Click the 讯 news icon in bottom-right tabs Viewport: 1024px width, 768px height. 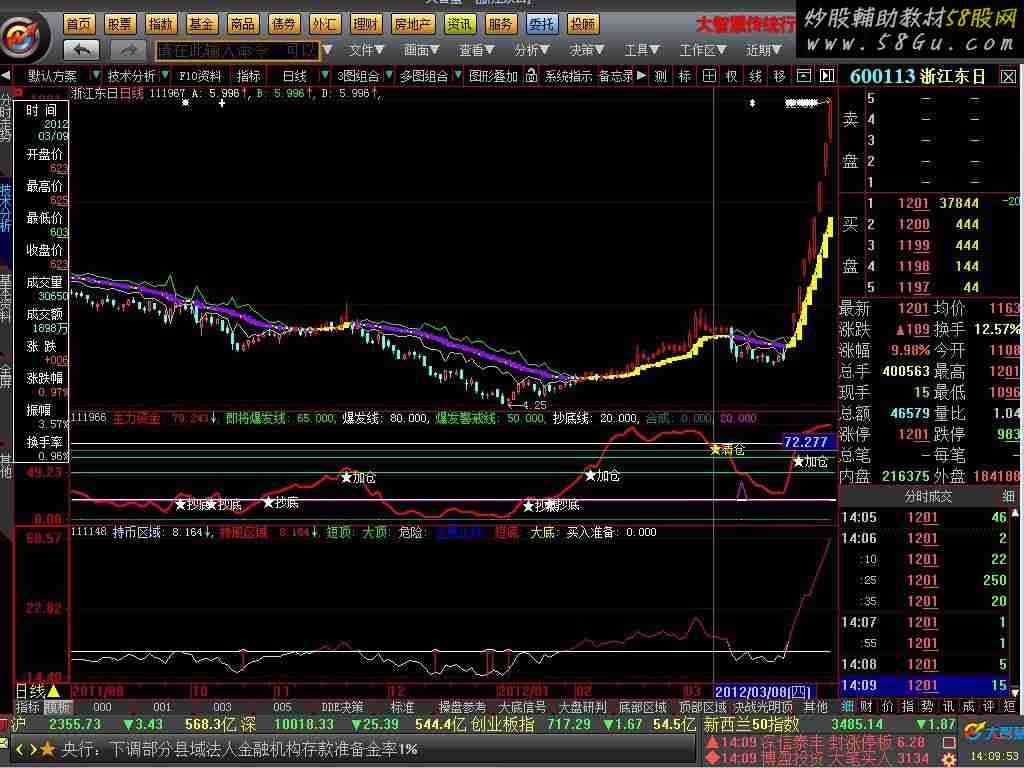(x=948, y=707)
